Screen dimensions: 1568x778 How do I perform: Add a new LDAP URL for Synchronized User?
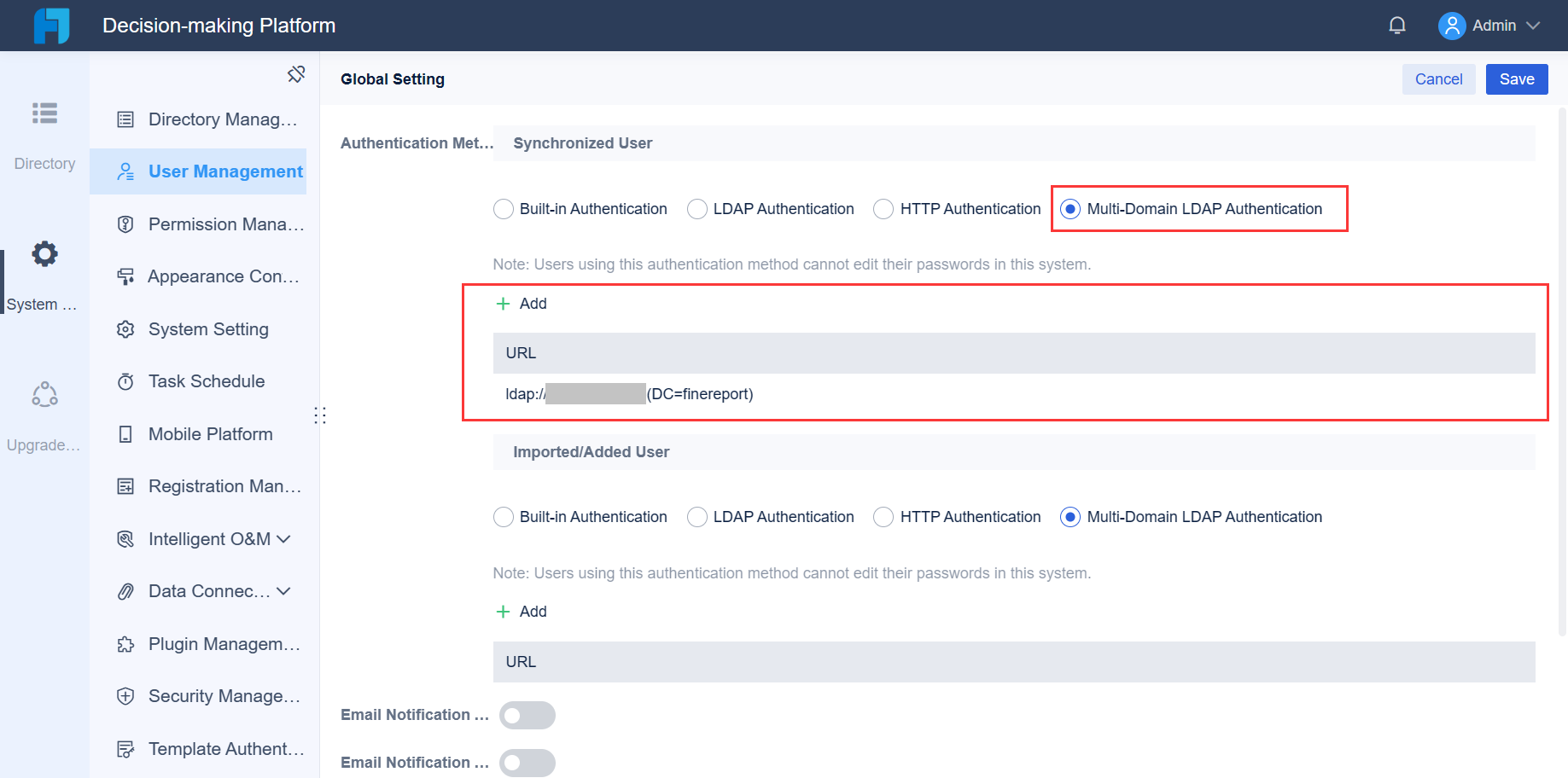click(x=521, y=303)
